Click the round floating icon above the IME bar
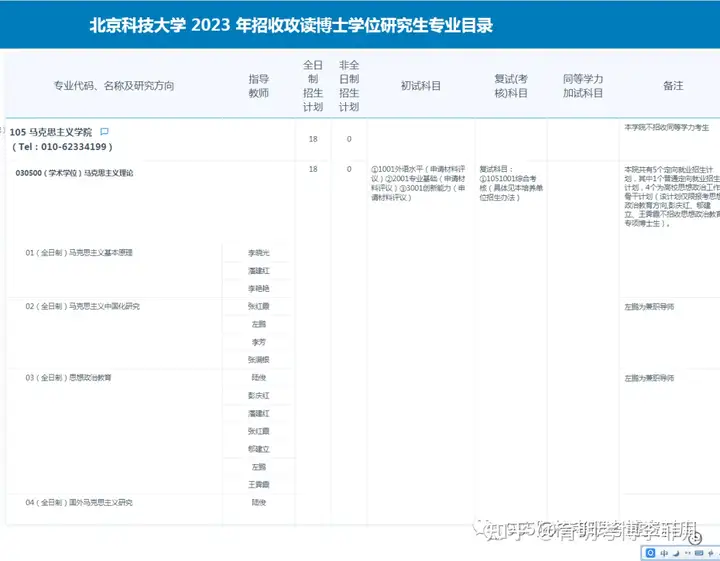The width and height of the screenshot is (720, 561). pyautogui.click(x=694, y=537)
